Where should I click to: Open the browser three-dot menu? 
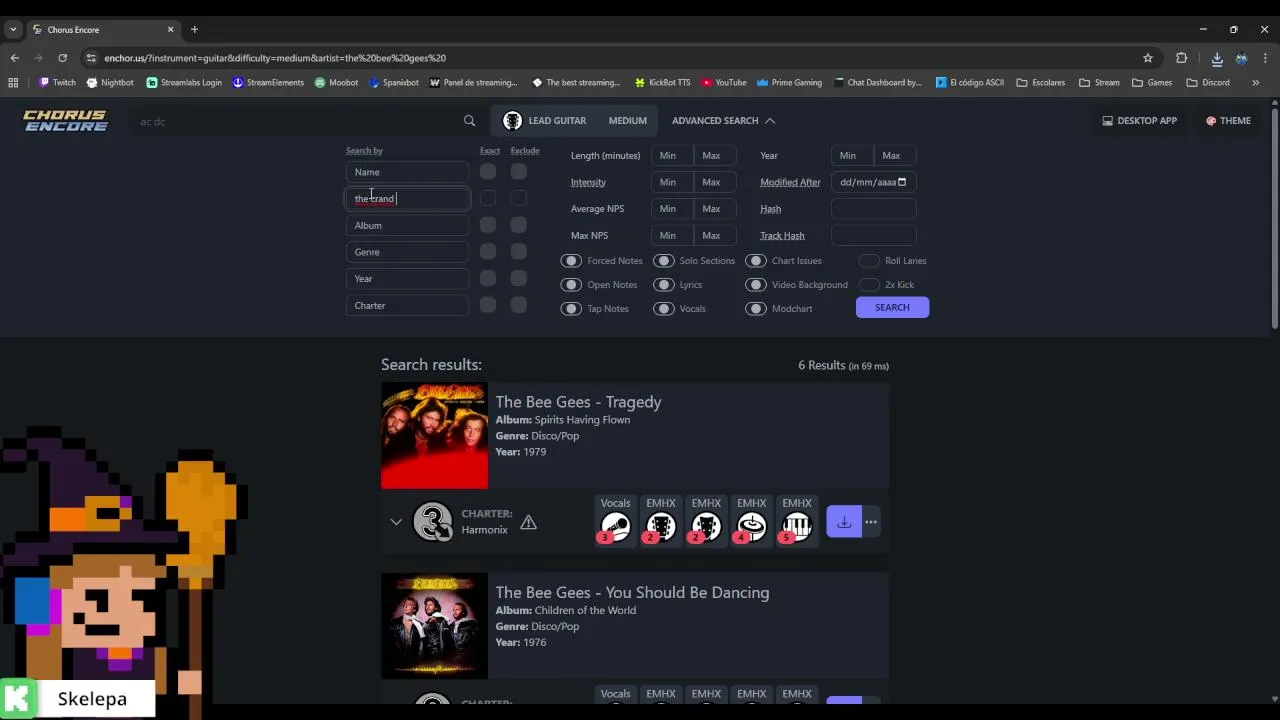pos(1265,58)
